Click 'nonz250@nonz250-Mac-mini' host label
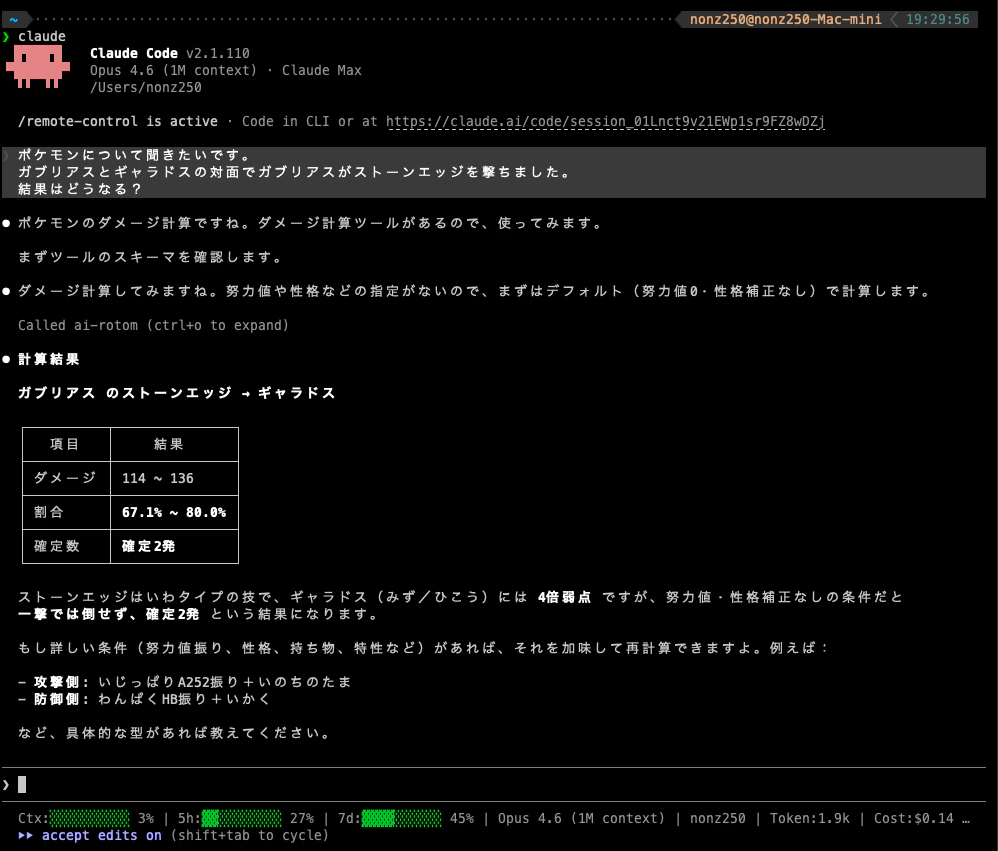Viewport: 998px width, 851px height. [786, 19]
